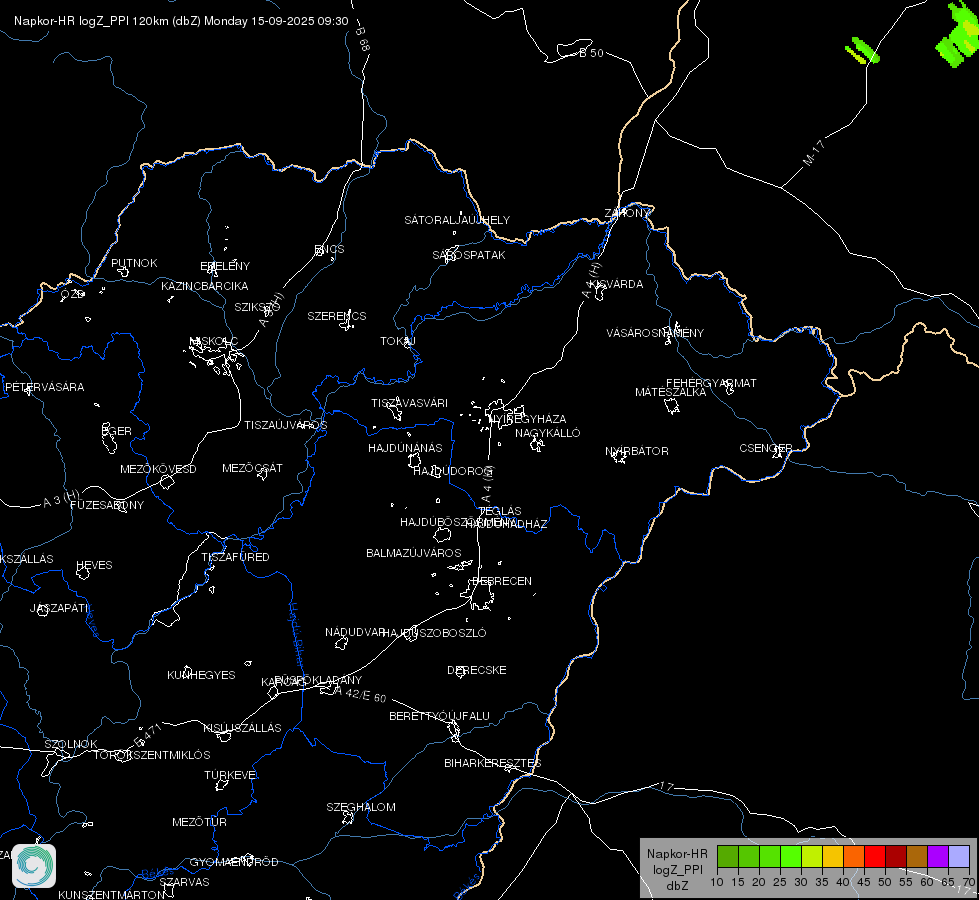
Task: Click the KAZINCBARCIKA town label
Action: pos(205,286)
